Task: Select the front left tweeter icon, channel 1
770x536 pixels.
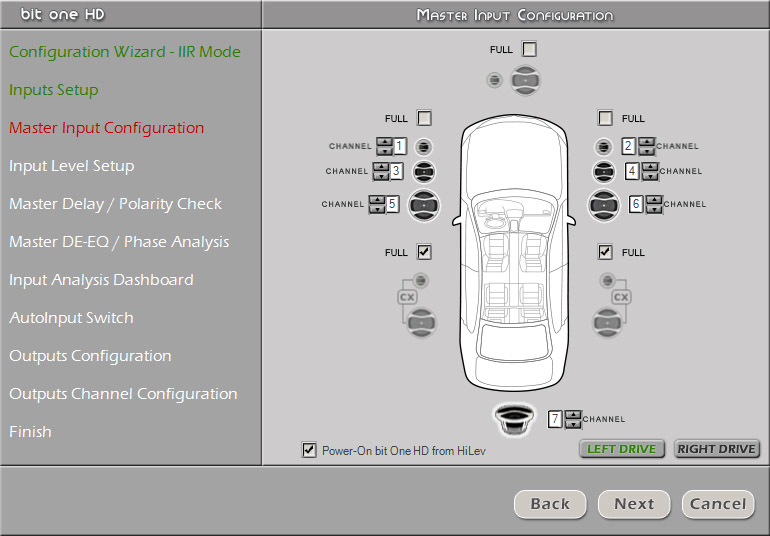Action: (423, 146)
